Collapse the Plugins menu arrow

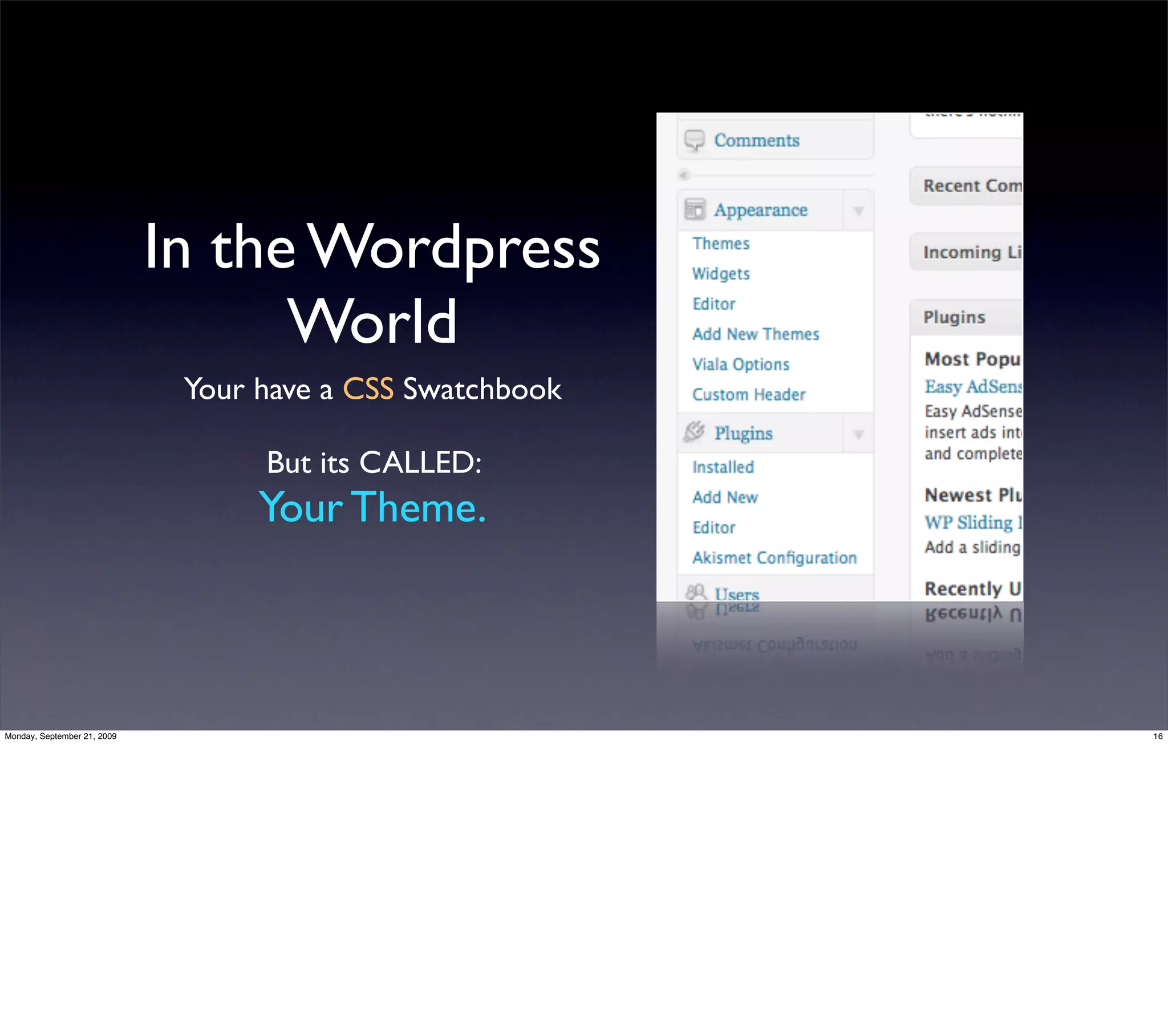[858, 435]
